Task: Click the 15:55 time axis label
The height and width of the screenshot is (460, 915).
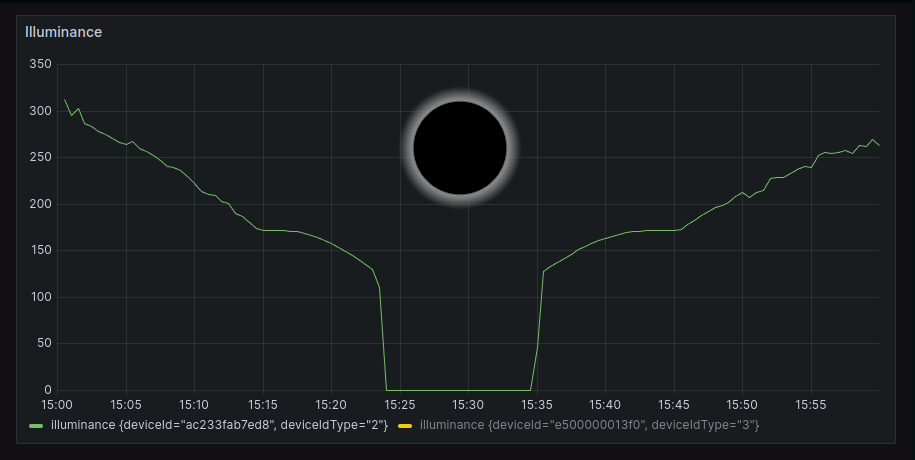Action: pos(810,405)
